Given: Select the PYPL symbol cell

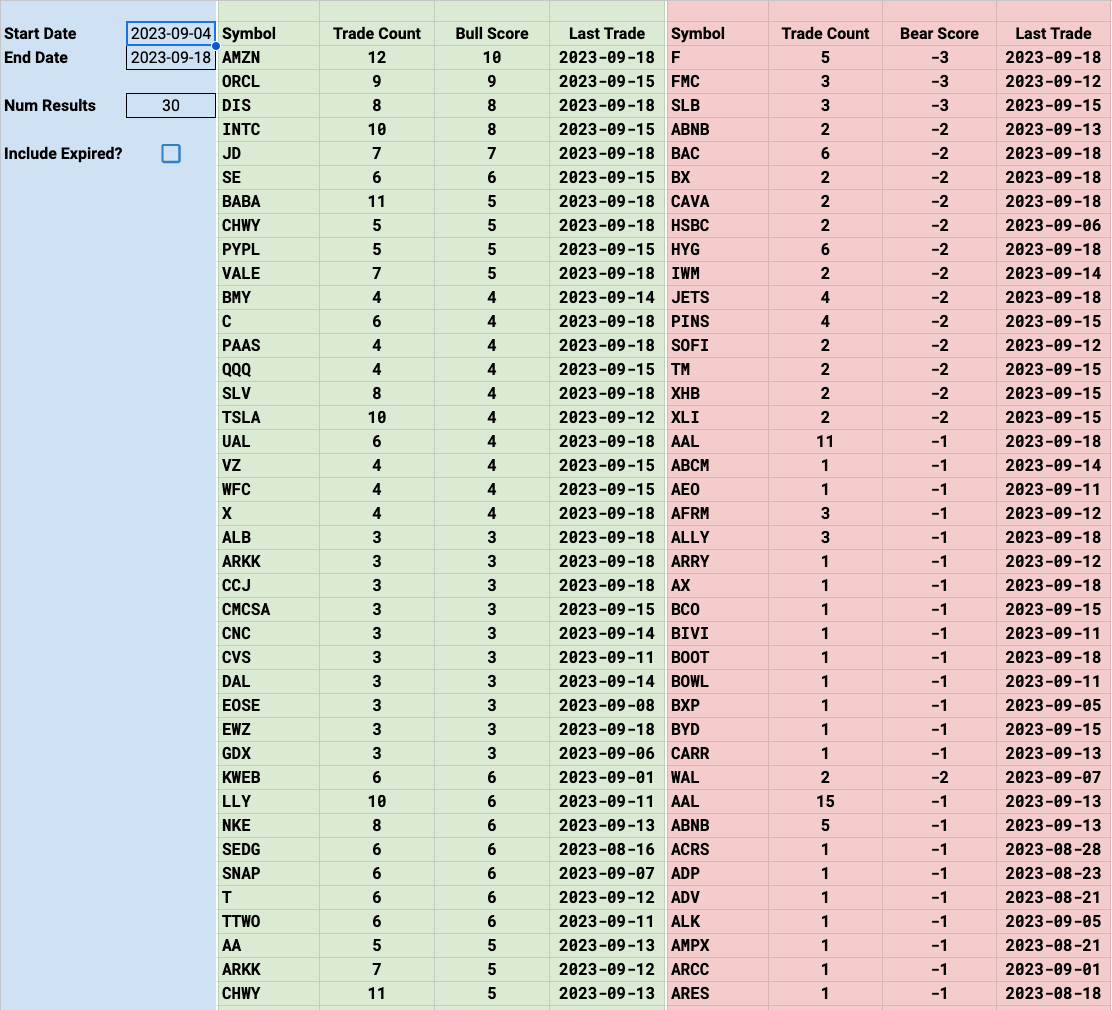Looking at the screenshot, I should click(269, 250).
